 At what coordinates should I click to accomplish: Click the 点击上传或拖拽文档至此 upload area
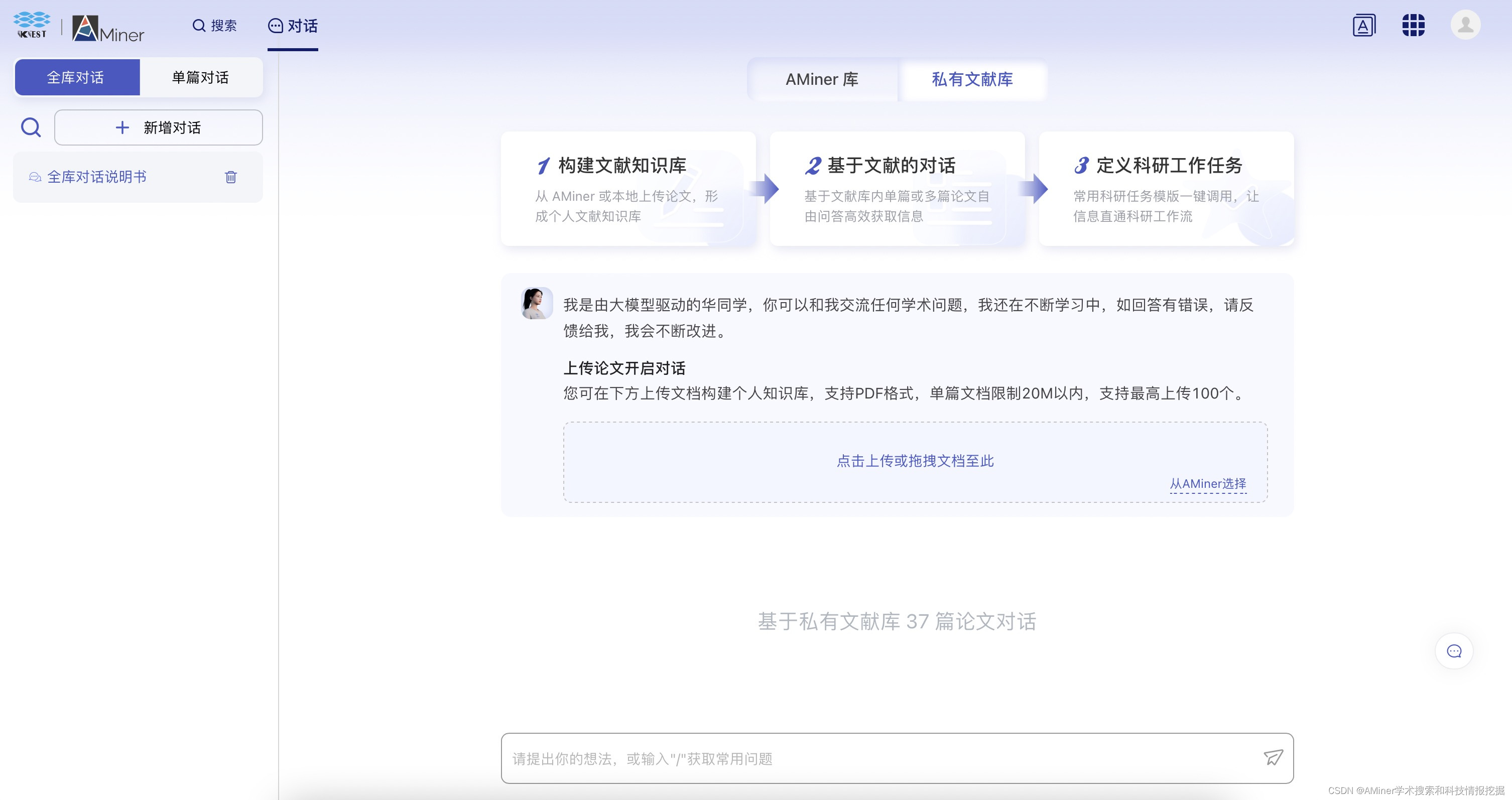(915, 461)
